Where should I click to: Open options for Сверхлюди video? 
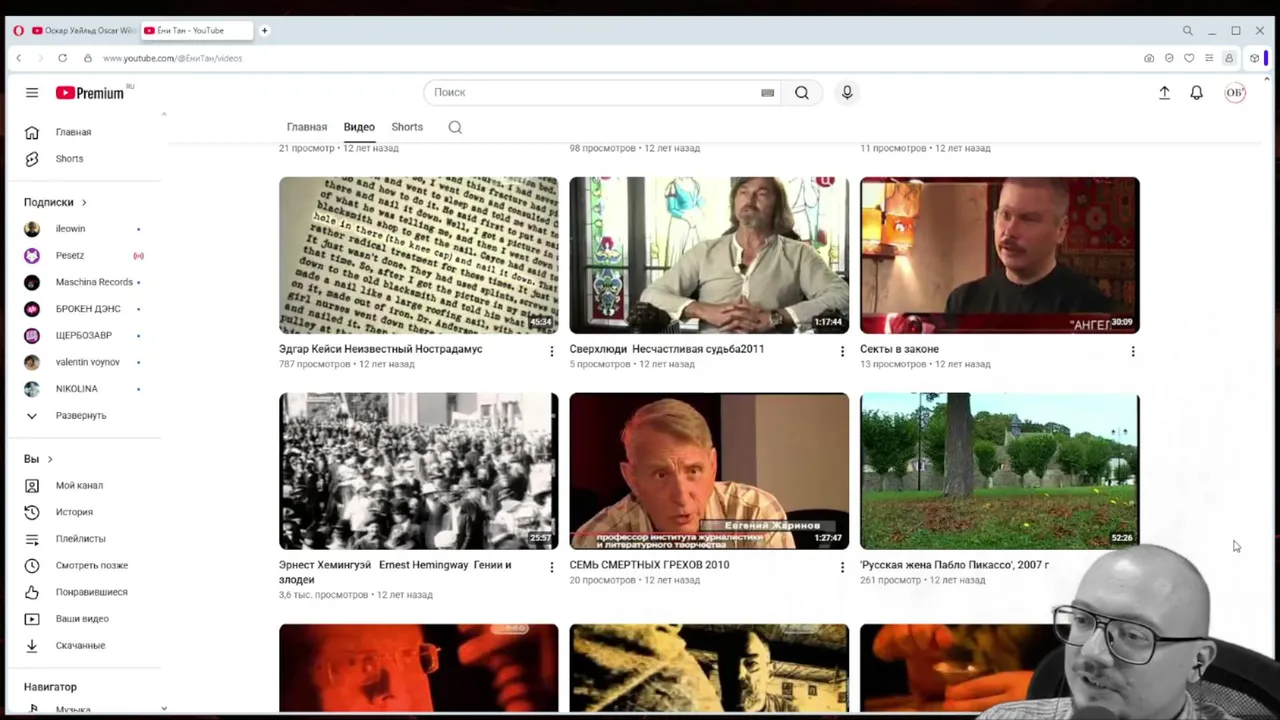coord(842,351)
